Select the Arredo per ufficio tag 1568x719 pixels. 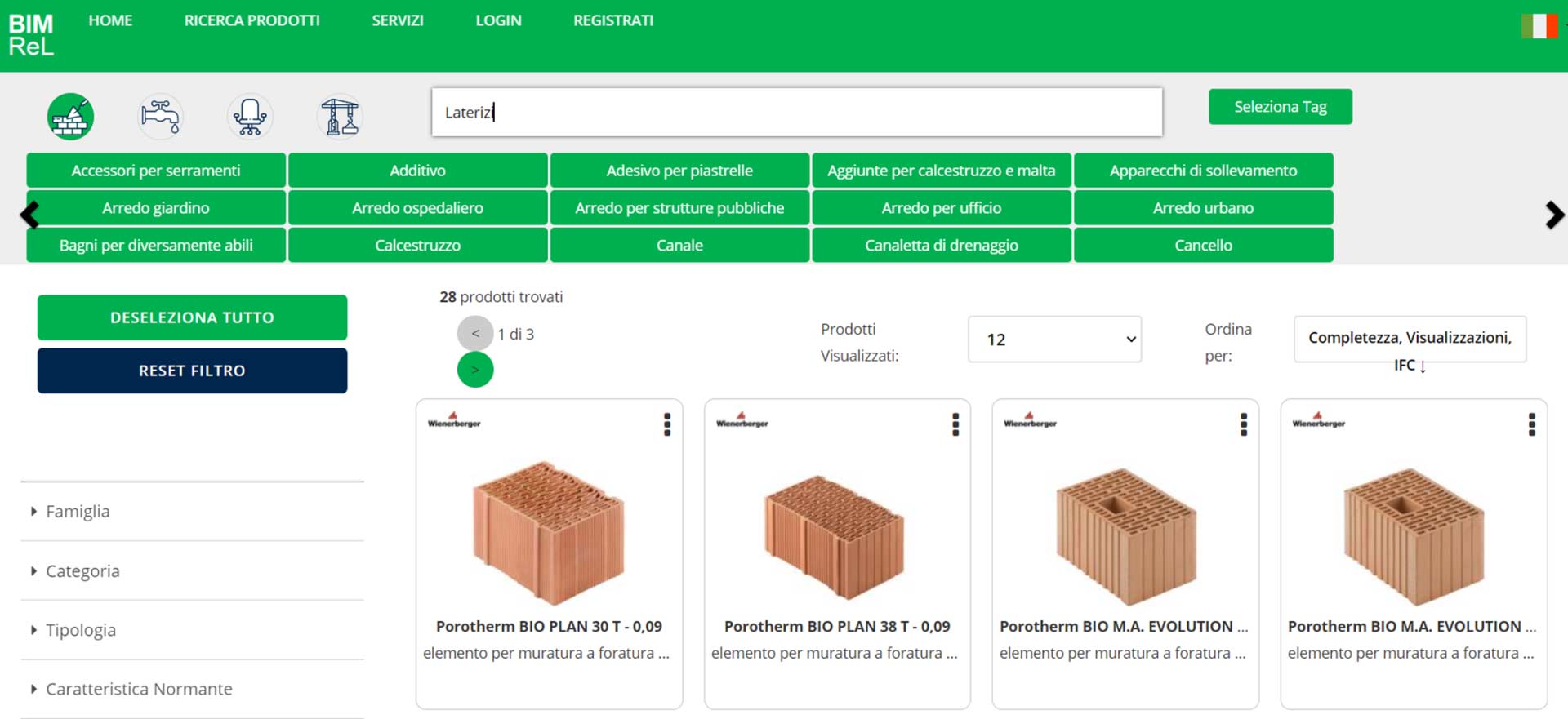click(x=941, y=208)
